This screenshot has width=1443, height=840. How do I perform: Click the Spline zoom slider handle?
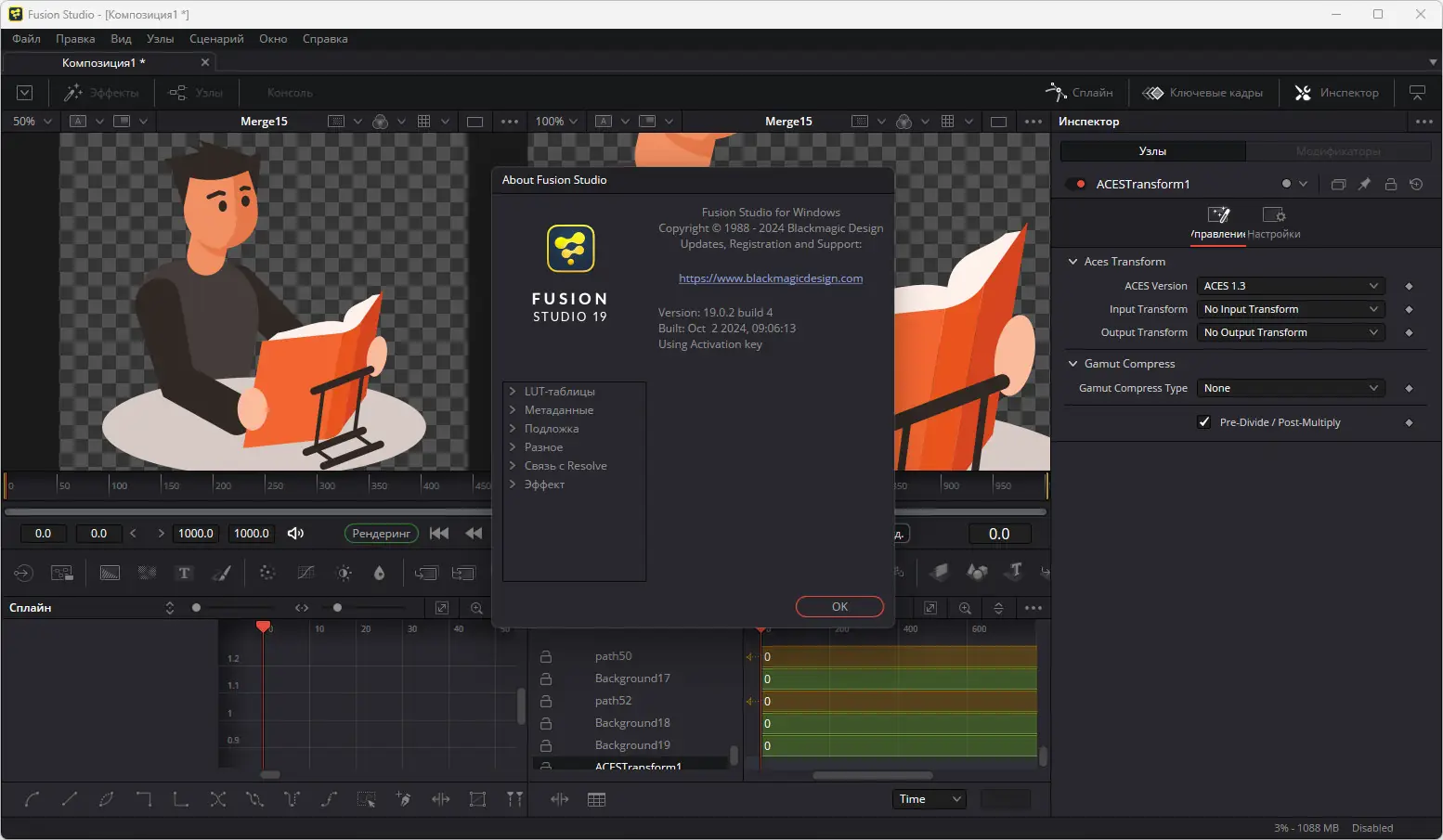(196, 608)
